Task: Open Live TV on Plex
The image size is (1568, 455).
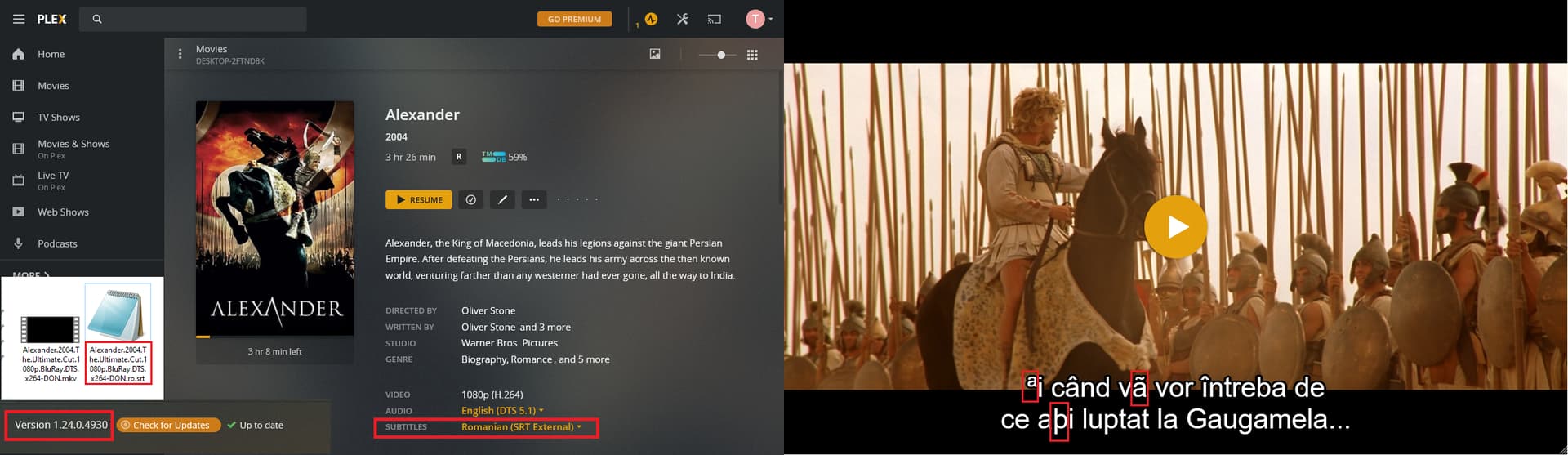Action: 53,181
